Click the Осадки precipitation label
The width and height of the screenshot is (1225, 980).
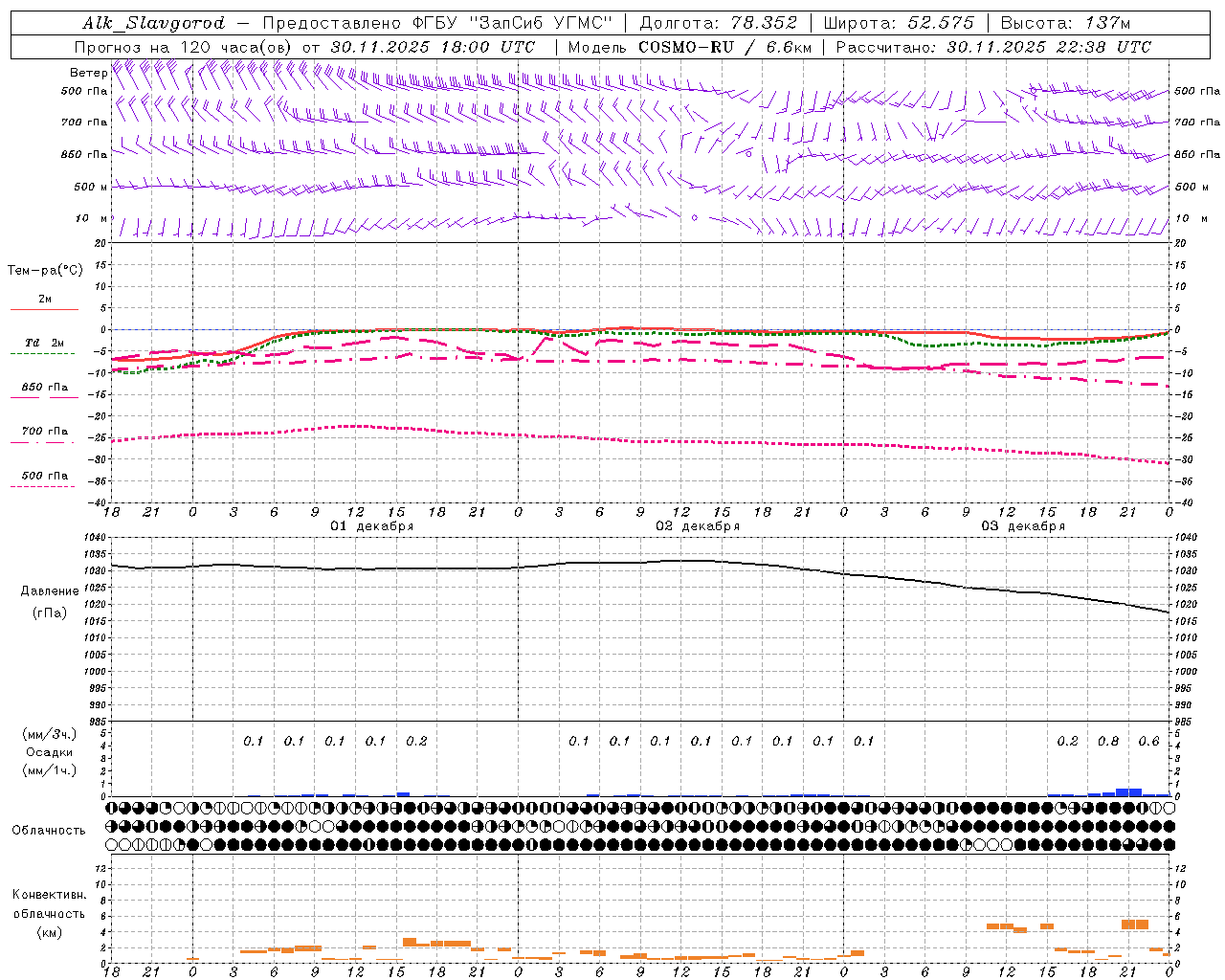tap(49, 752)
